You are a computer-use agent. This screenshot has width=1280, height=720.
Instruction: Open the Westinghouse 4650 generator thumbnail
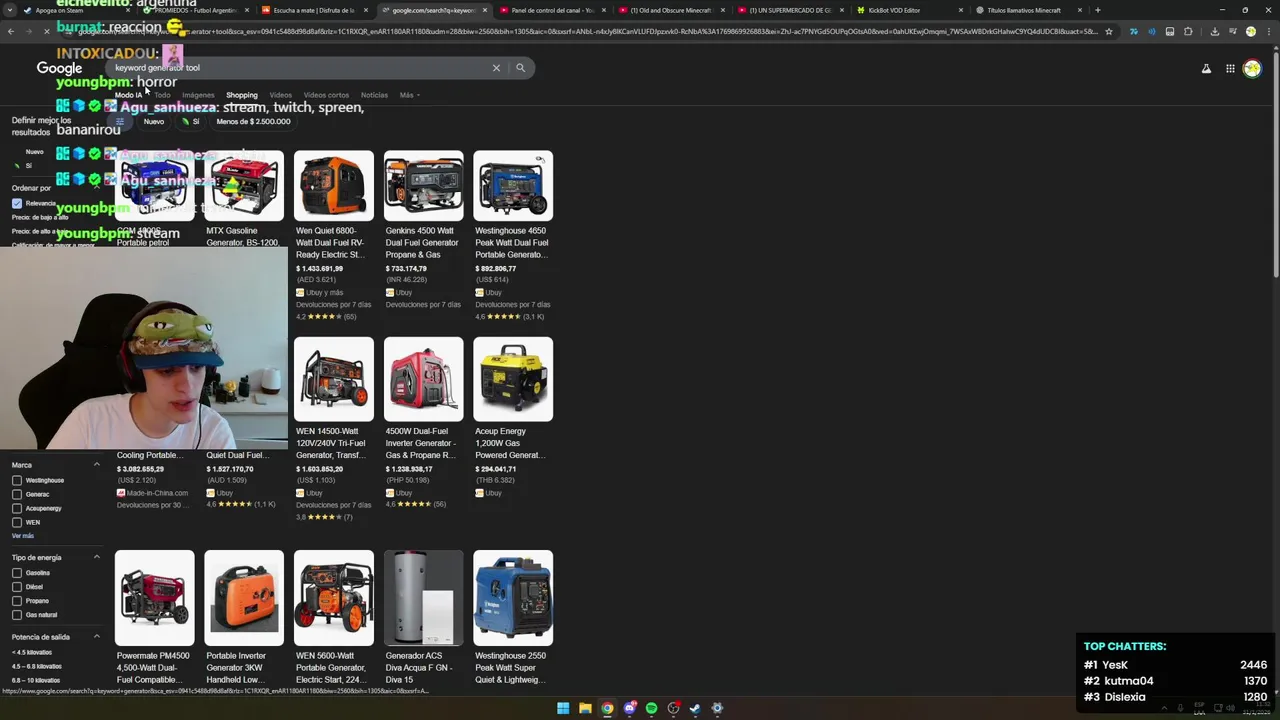pyautogui.click(x=513, y=186)
